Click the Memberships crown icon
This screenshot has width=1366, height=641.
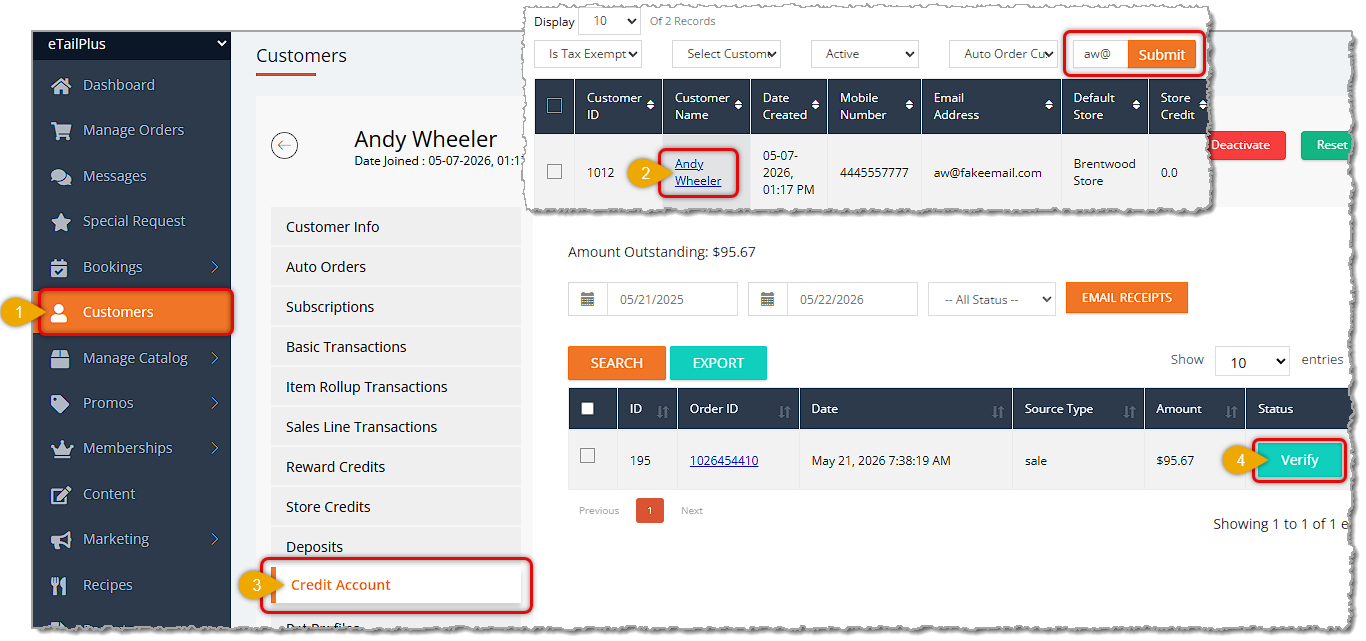(61, 449)
